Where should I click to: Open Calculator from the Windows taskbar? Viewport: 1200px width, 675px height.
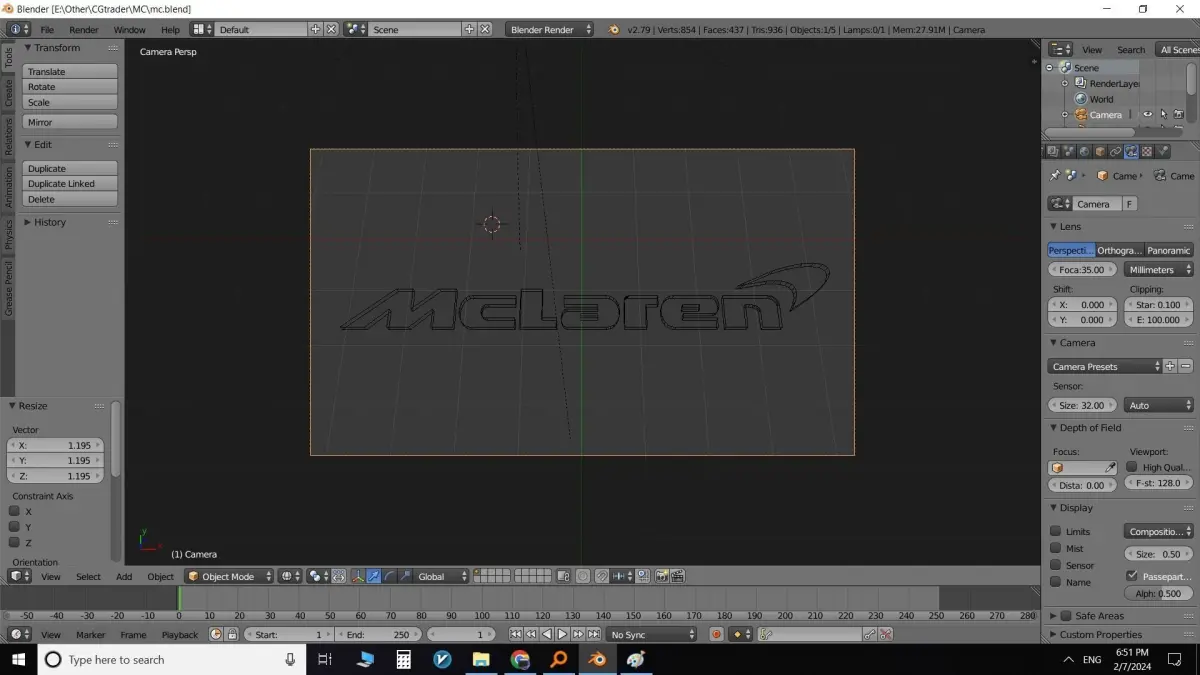coord(404,659)
